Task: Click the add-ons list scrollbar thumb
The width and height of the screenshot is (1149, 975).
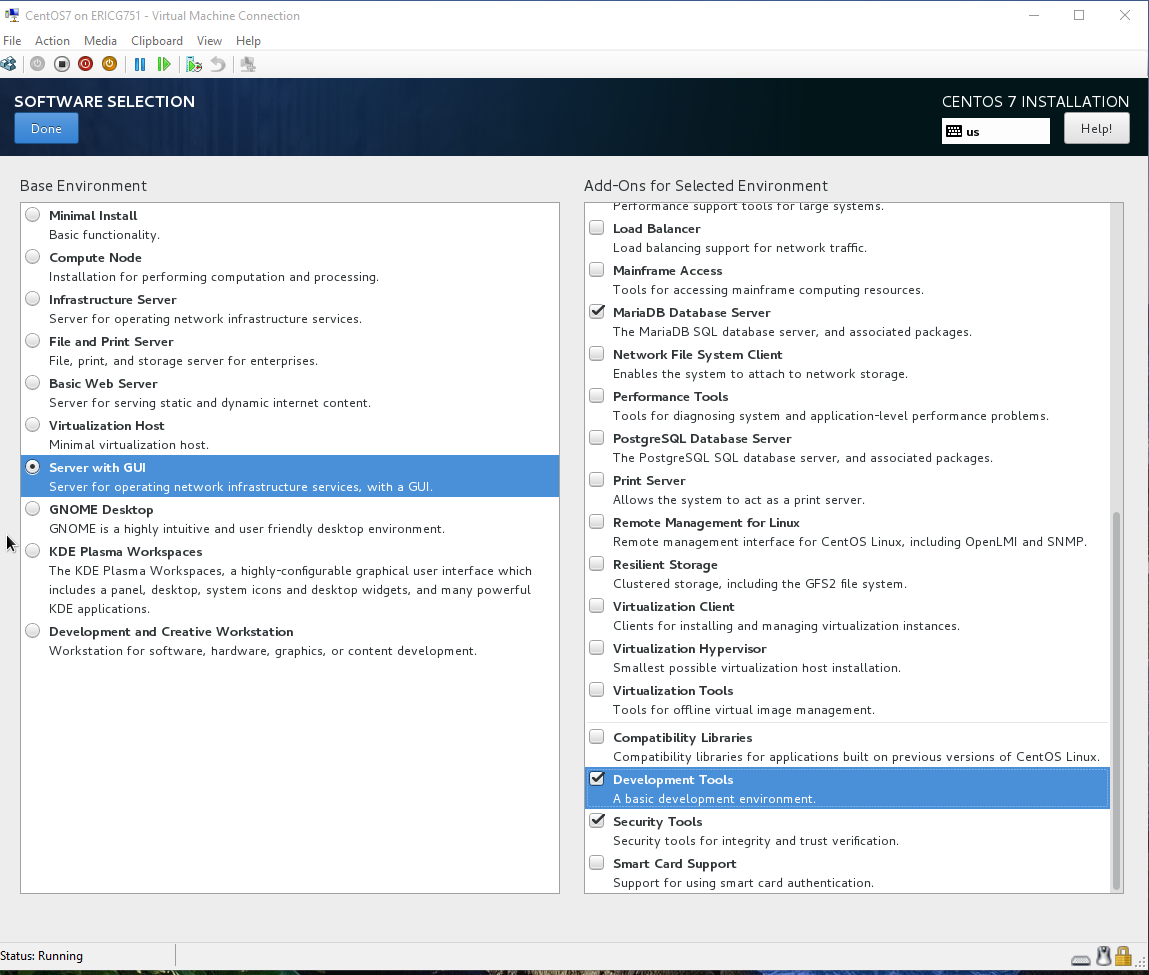Action: click(1116, 700)
